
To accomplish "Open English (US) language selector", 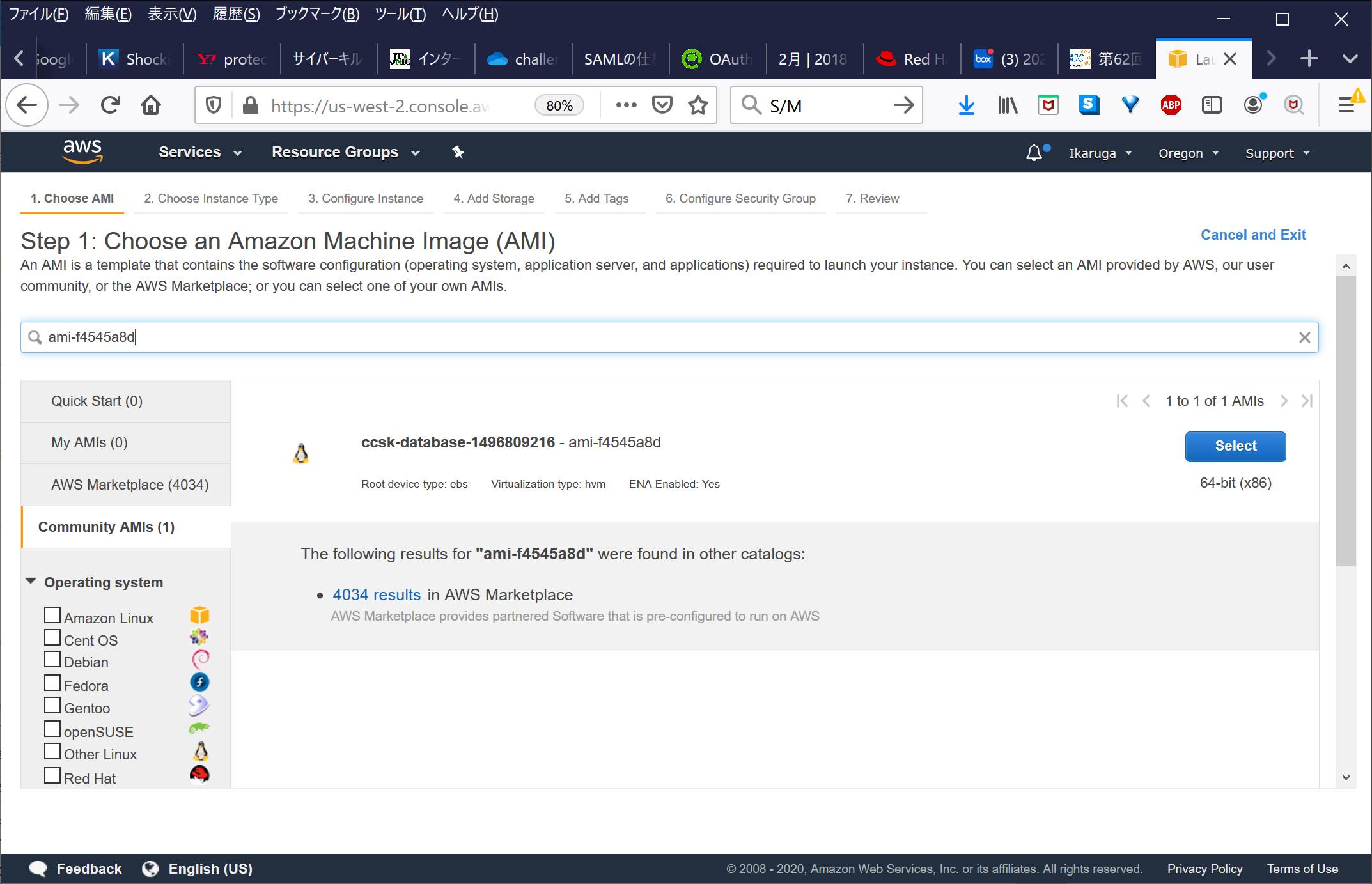I will tap(198, 869).
